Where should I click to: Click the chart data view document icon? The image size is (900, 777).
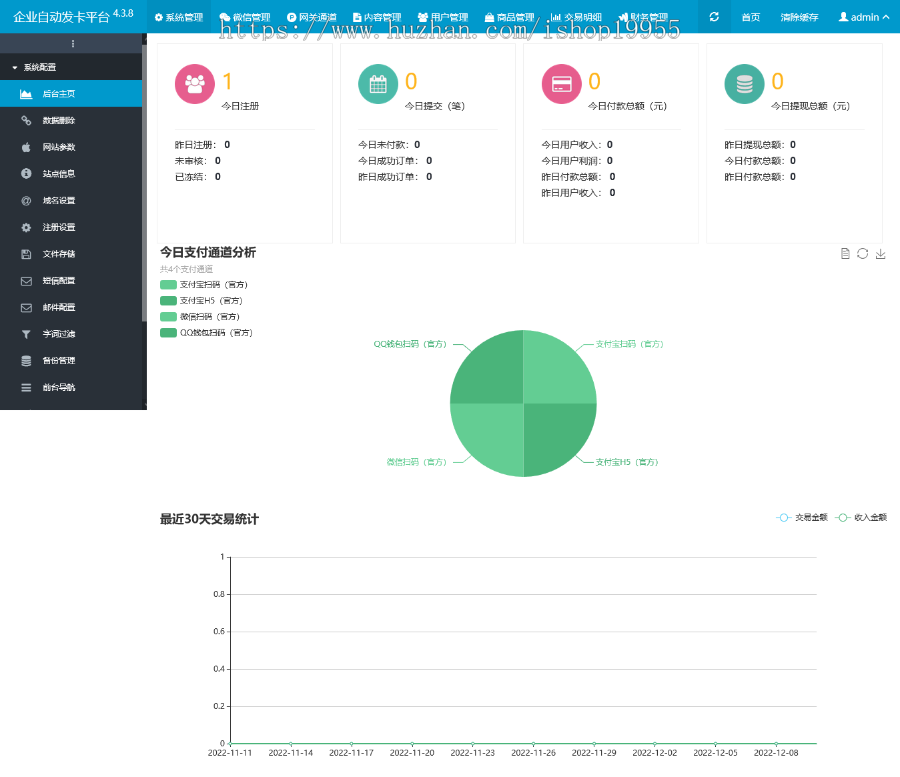coord(845,254)
